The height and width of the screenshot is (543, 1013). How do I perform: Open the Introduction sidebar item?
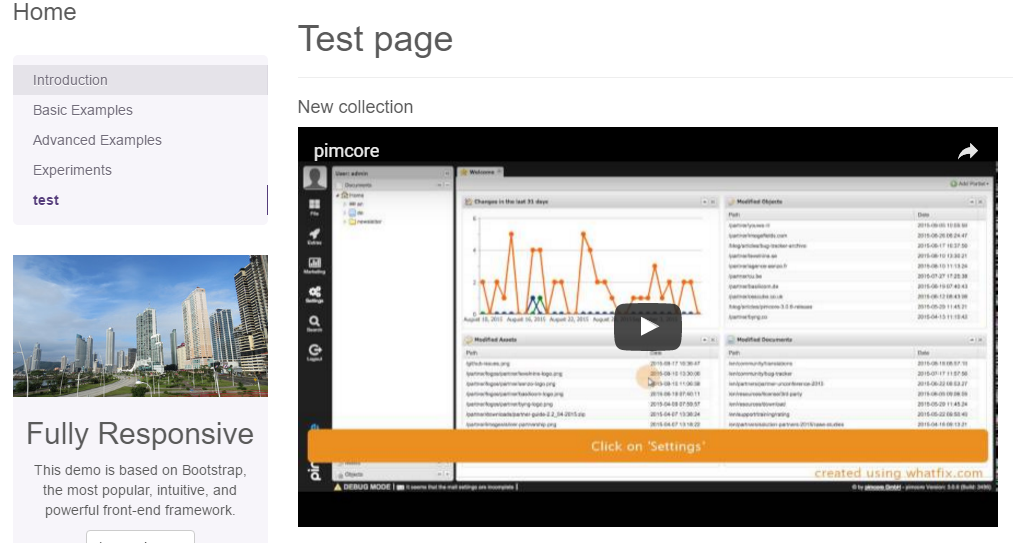tap(70, 80)
